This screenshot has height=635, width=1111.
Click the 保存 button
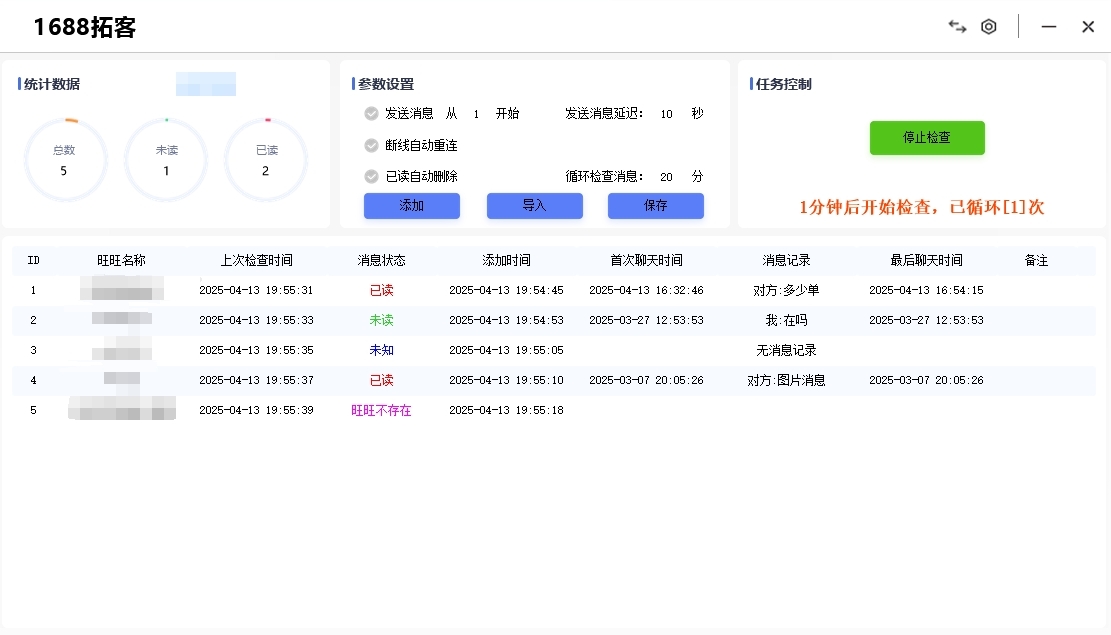pyautogui.click(x=655, y=206)
